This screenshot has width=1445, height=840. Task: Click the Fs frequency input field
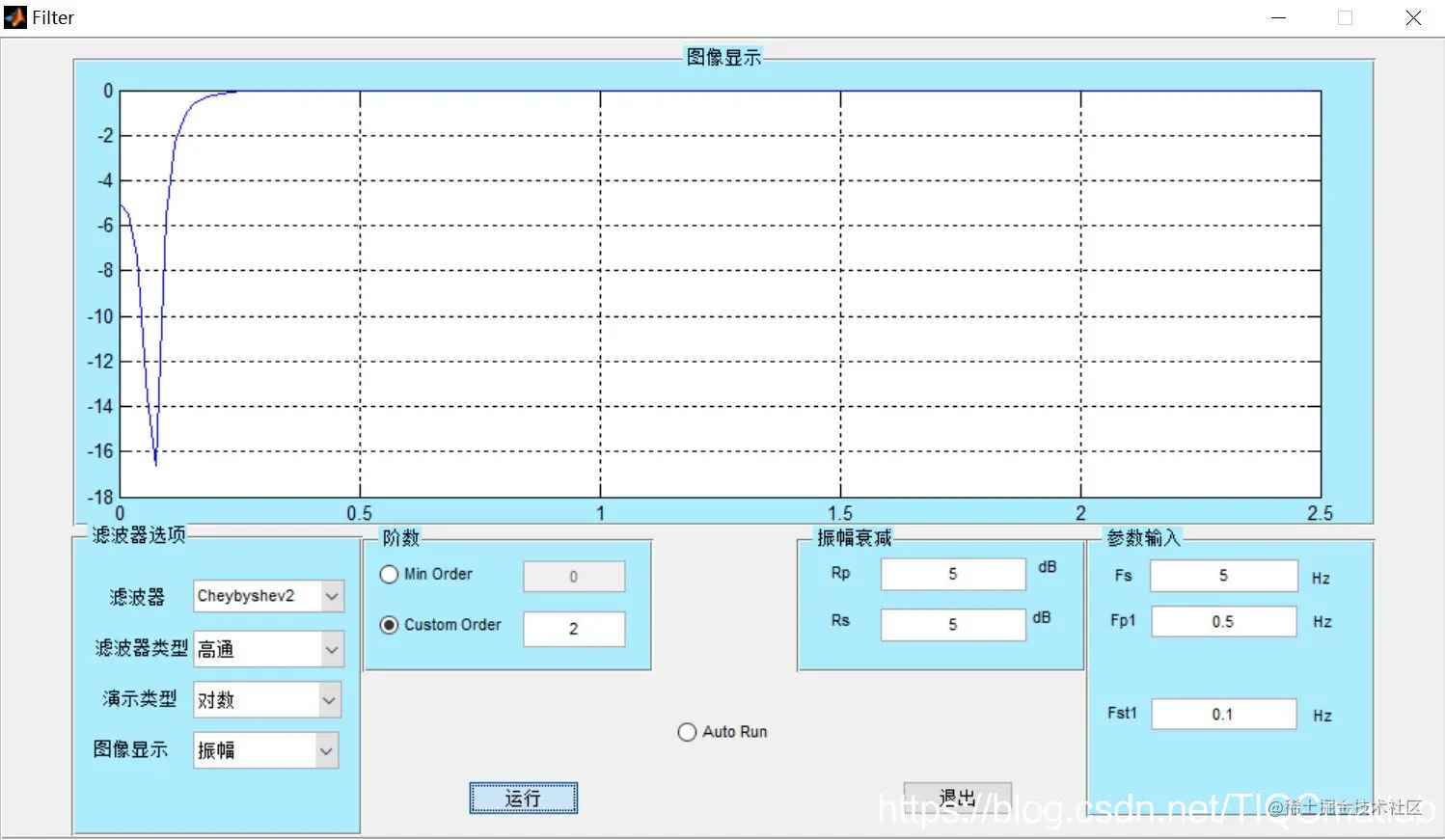point(1222,575)
